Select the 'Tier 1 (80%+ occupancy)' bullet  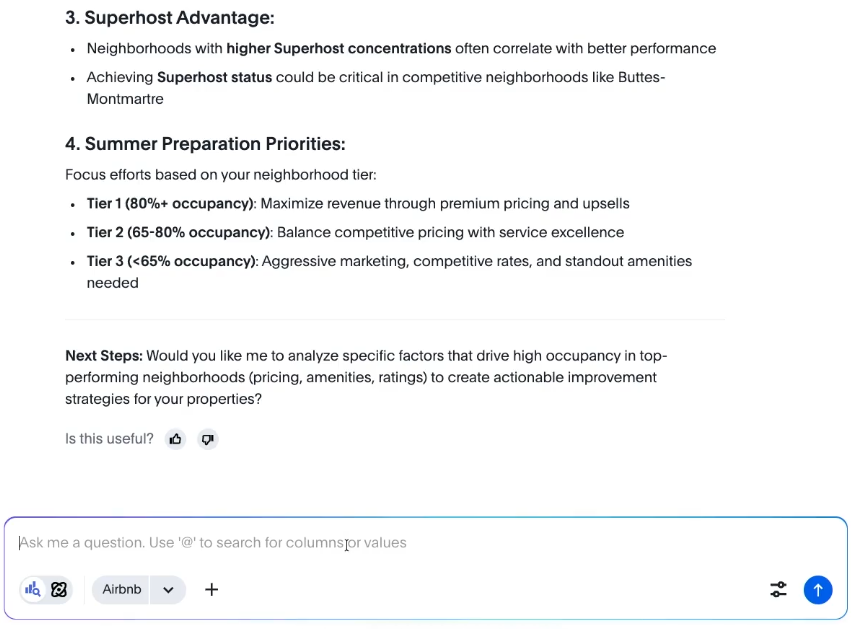[x=170, y=203]
